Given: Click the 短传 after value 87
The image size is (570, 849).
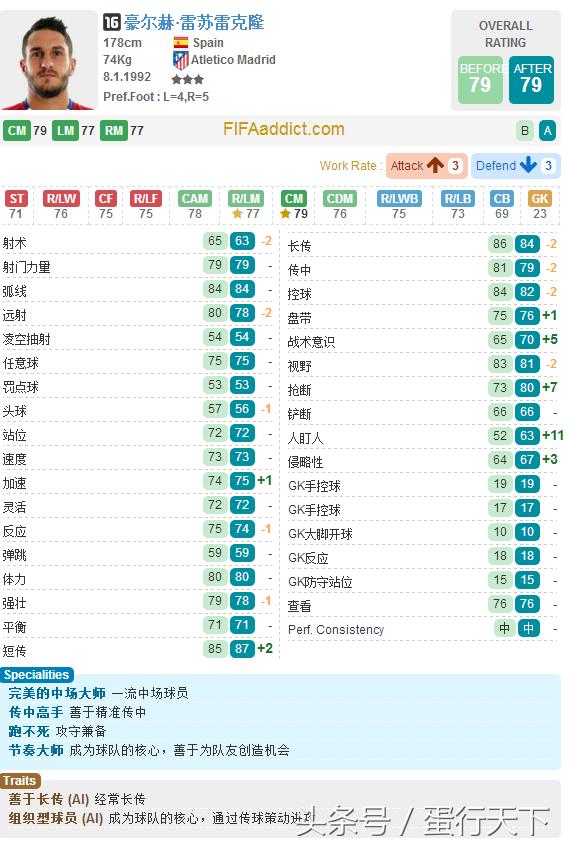Looking at the screenshot, I should coord(242,649).
